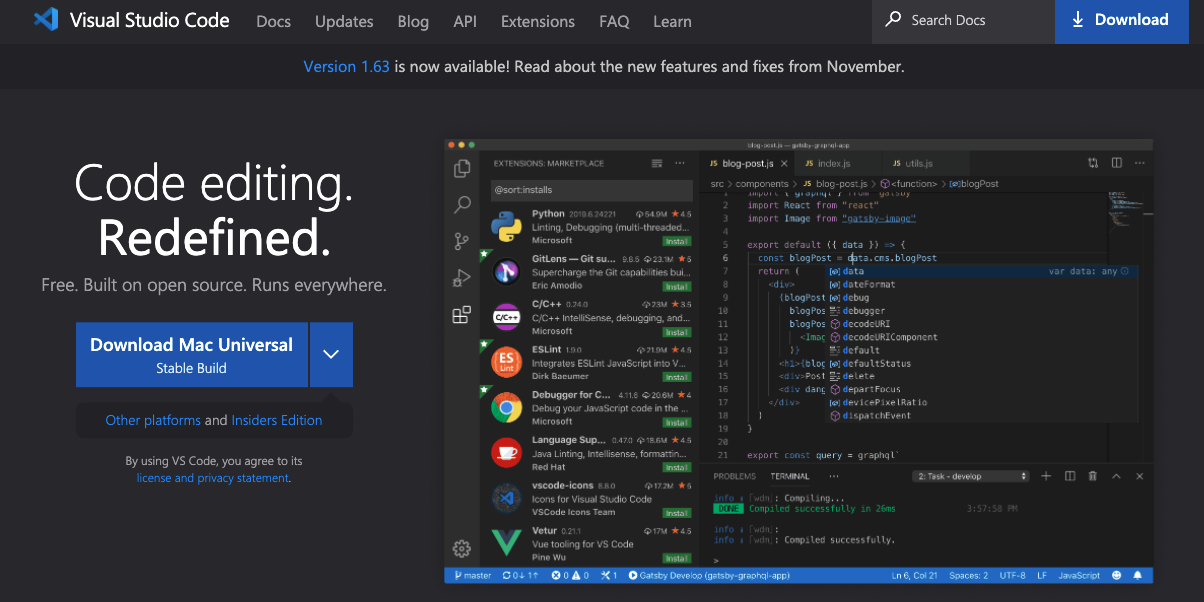Open the Source Control branch icon
This screenshot has height=602, width=1204.
(462, 241)
